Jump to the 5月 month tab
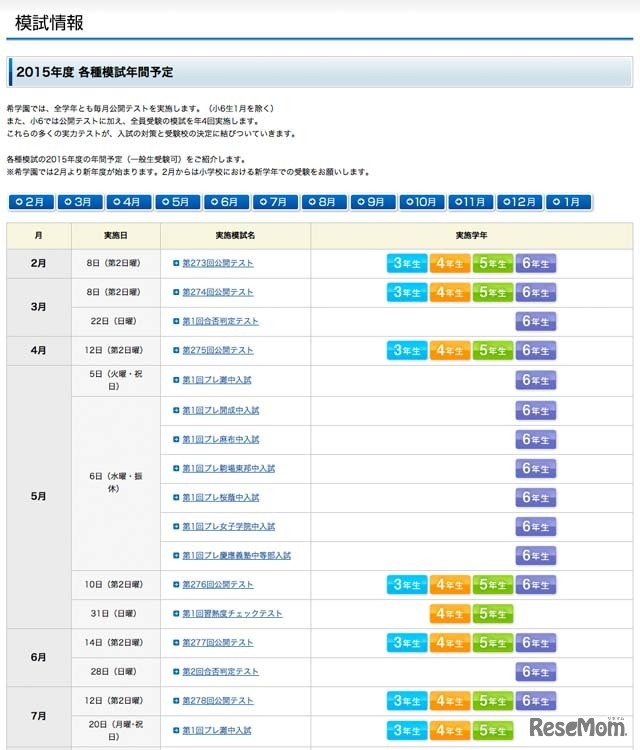 [x=177, y=202]
